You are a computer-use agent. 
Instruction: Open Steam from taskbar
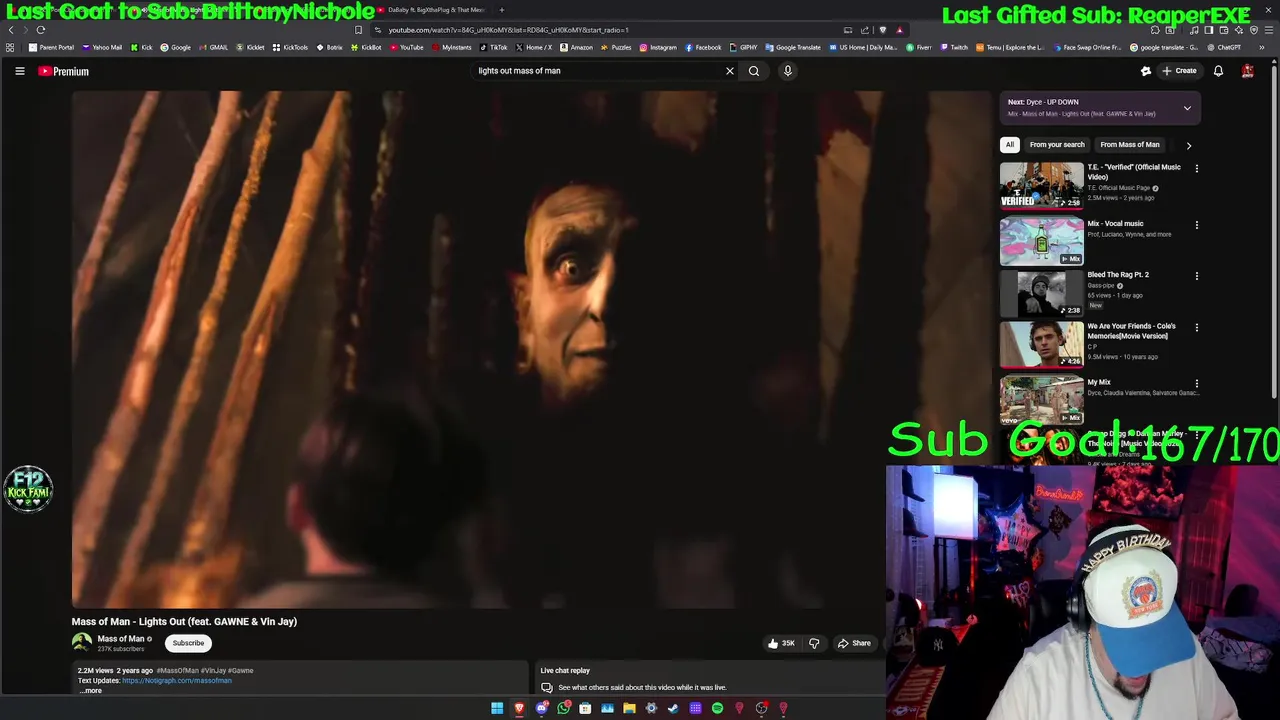(673, 708)
